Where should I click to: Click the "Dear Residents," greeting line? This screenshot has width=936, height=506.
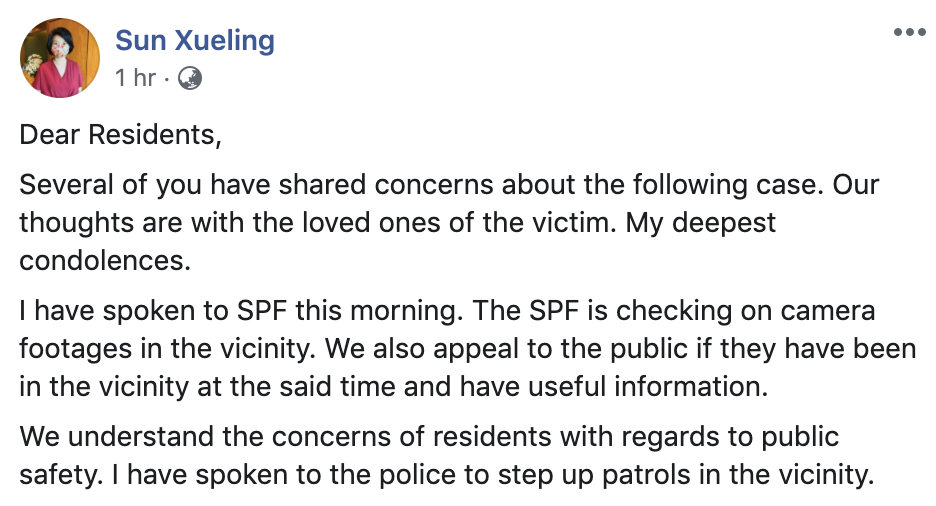(120, 134)
